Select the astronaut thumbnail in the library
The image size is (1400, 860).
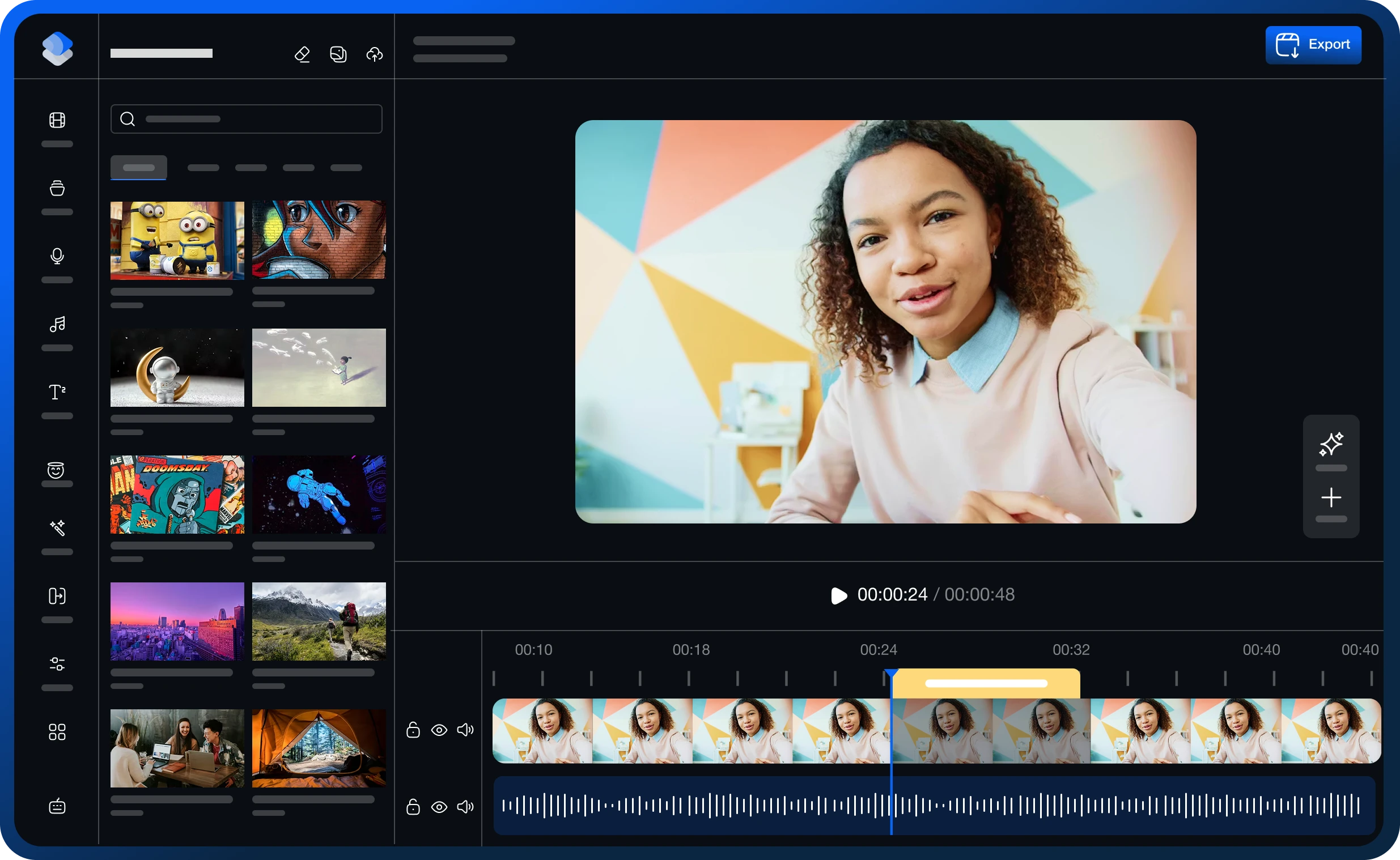pos(177,368)
